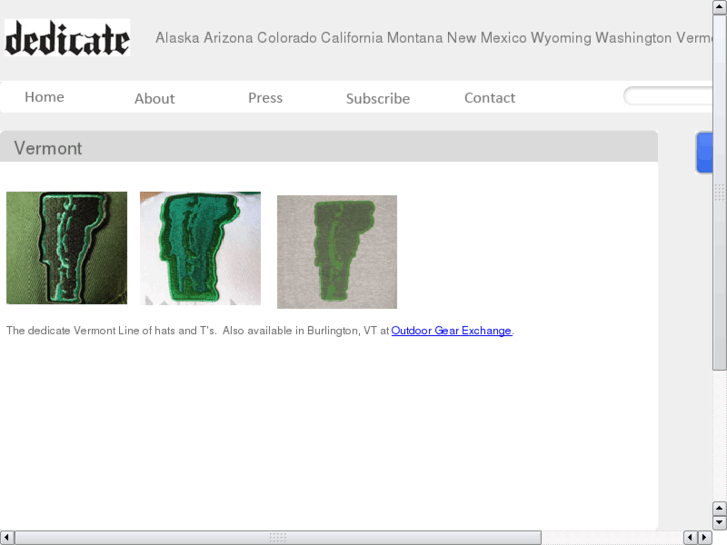Open the California state link
Screen dimensions: 727x545
pyautogui.click(x=352, y=38)
